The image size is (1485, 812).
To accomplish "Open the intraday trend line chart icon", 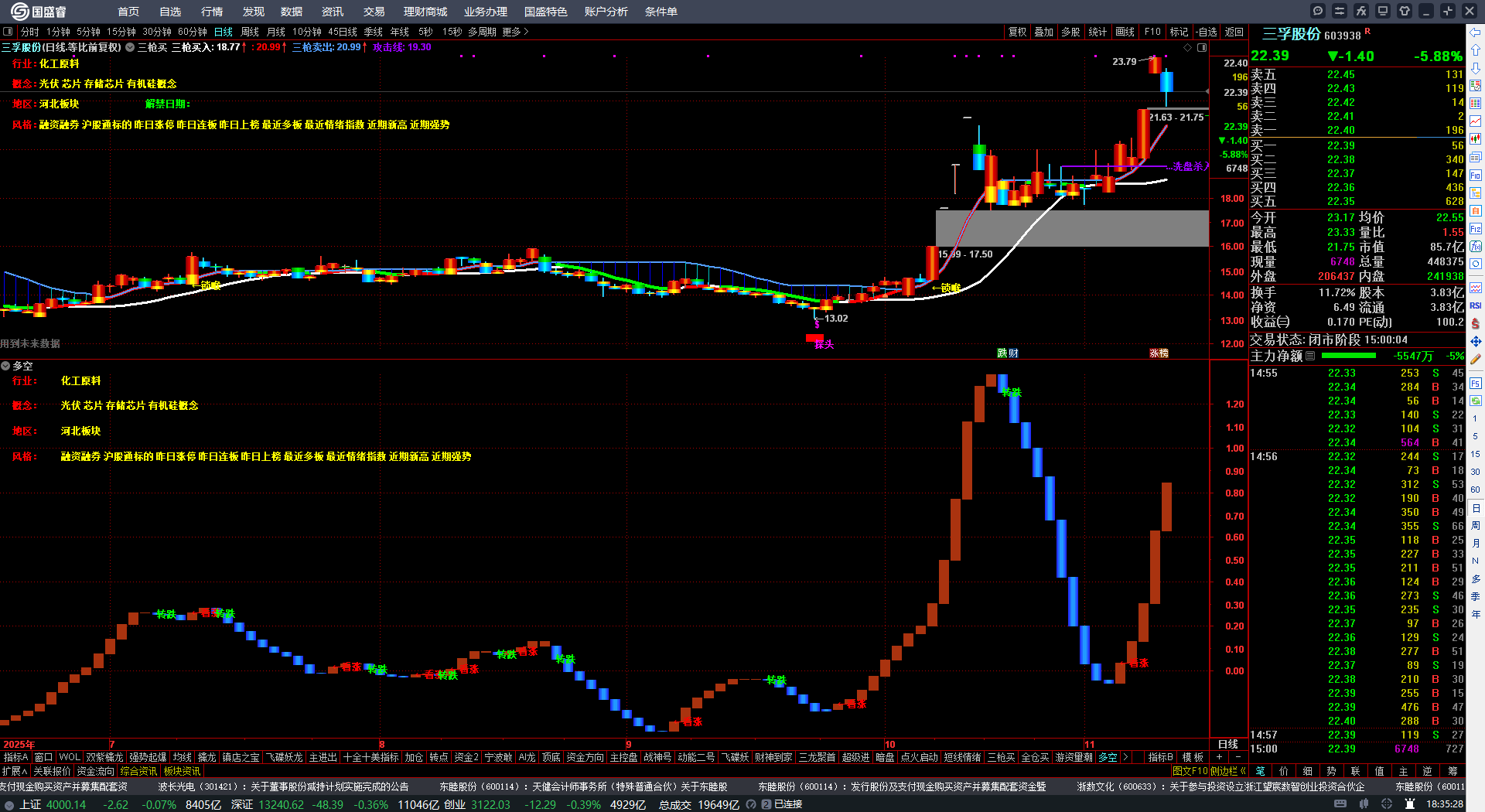I will point(1476,121).
